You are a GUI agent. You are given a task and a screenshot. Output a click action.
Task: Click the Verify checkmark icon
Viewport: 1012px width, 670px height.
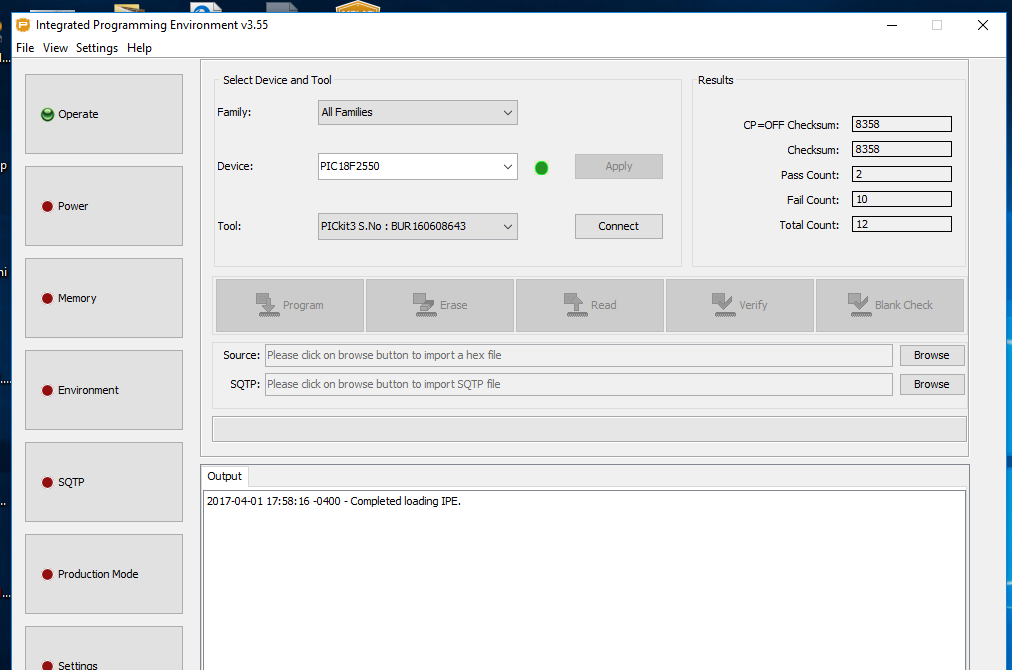click(723, 305)
